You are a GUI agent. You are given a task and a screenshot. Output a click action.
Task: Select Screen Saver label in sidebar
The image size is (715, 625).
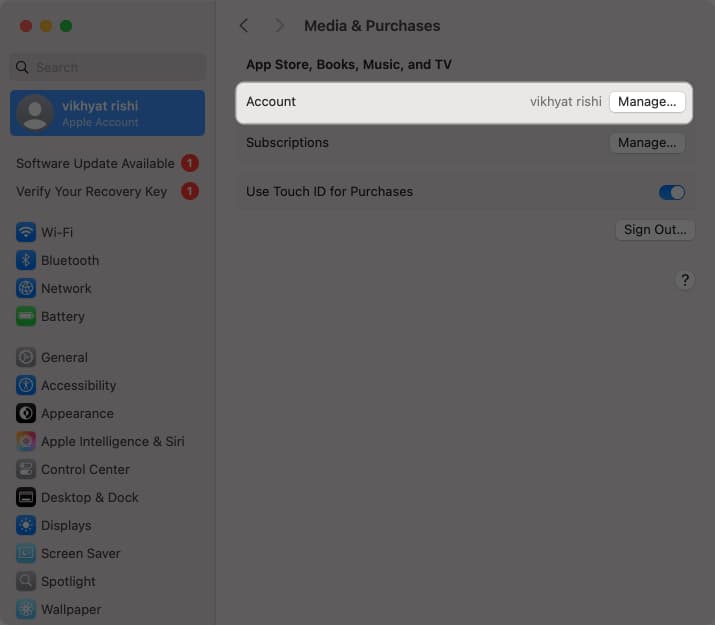click(81, 553)
